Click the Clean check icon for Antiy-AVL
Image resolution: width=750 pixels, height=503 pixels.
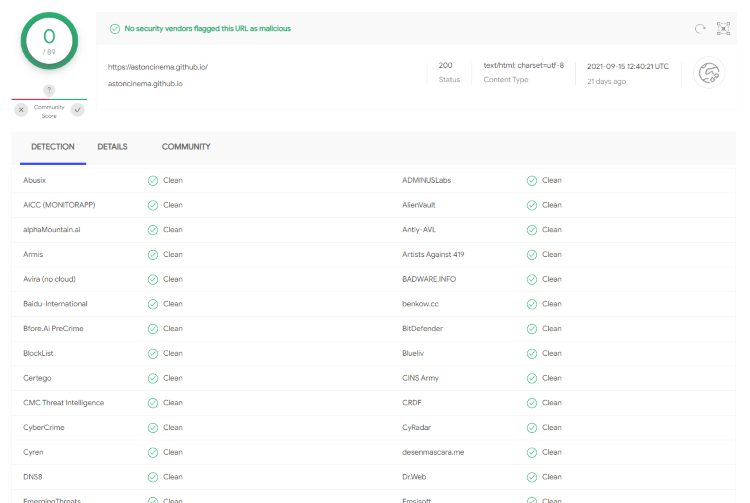[532, 230]
